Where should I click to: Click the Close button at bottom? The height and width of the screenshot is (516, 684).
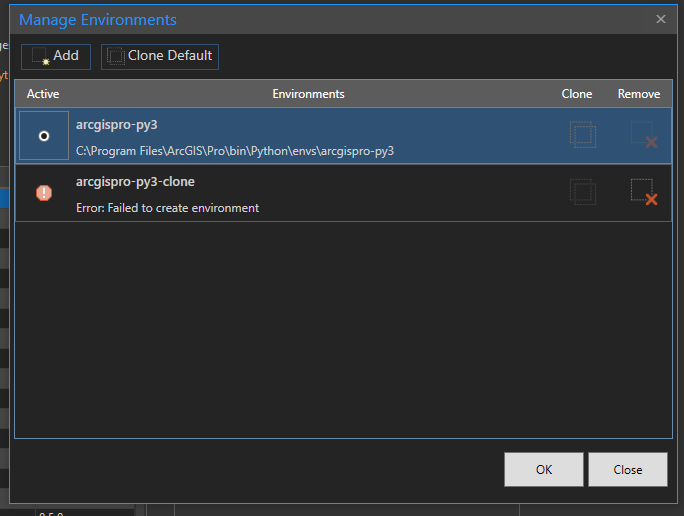click(x=628, y=469)
